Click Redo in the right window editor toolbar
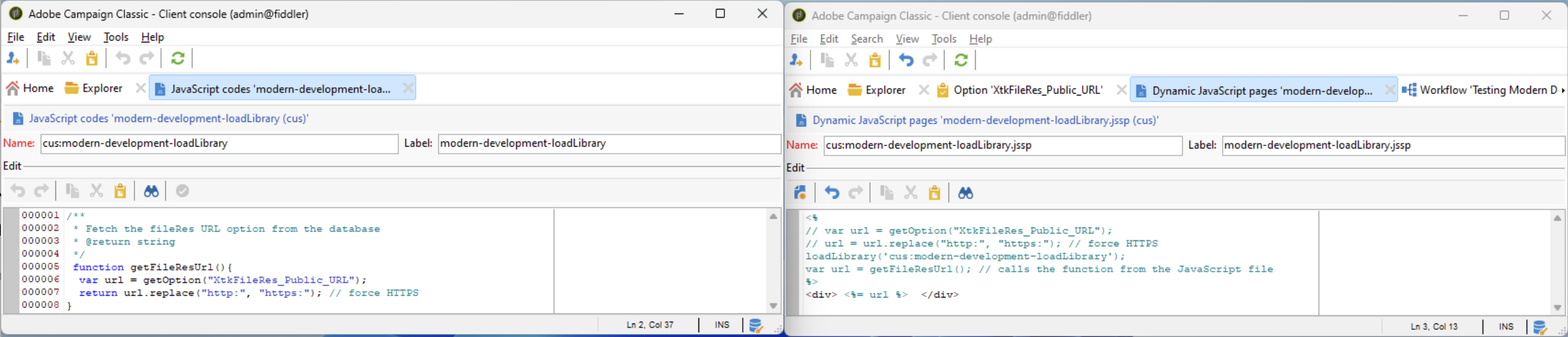This screenshot has width=1568, height=337. click(856, 193)
